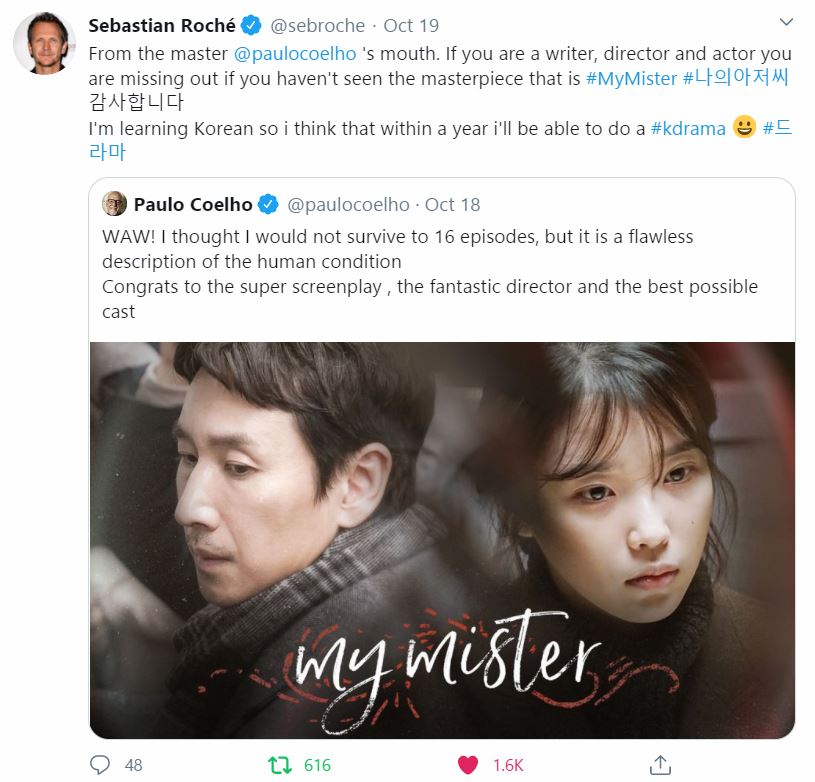Open the #나의아저씨 hashtag
The height and width of the screenshot is (782, 815).
pos(735,77)
